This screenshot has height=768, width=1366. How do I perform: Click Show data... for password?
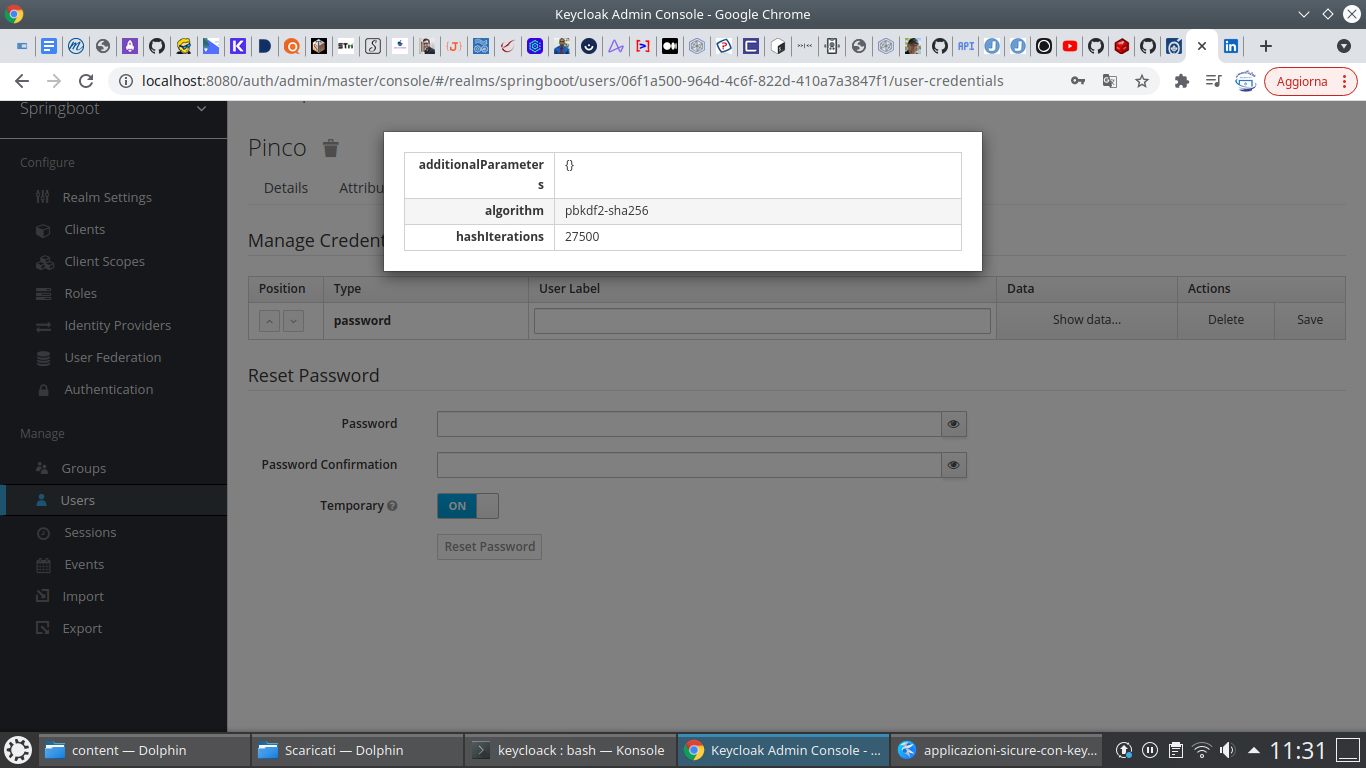pos(1087,320)
